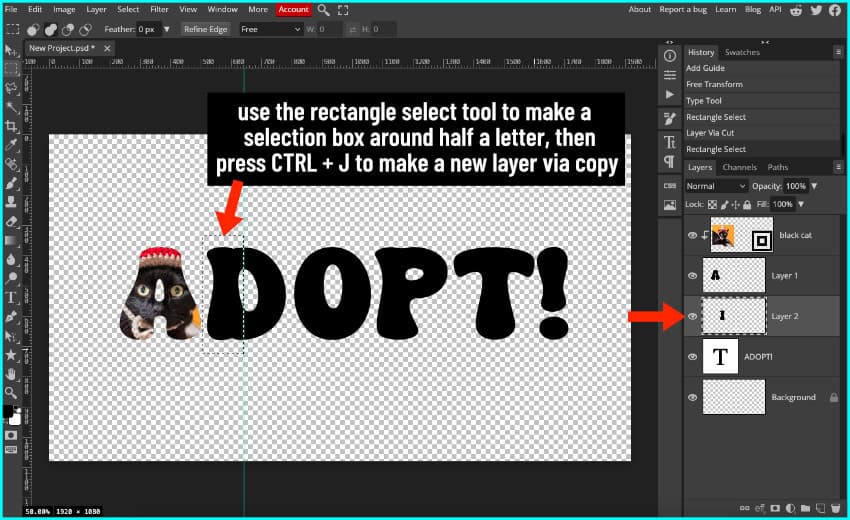
Task: Open the Filter menu
Action: pyautogui.click(x=159, y=9)
